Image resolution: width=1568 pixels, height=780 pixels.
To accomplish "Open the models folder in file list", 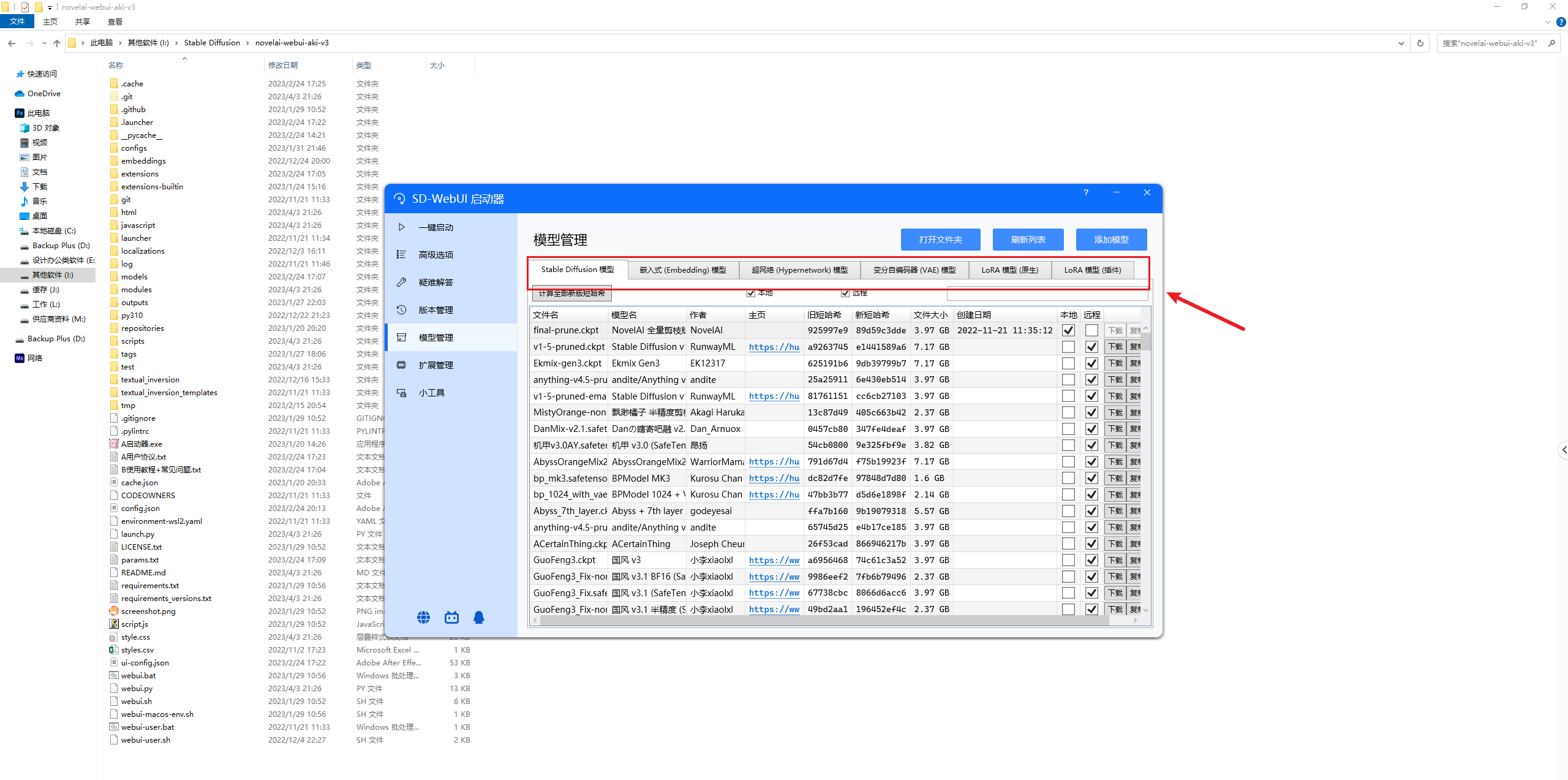I will [134, 276].
